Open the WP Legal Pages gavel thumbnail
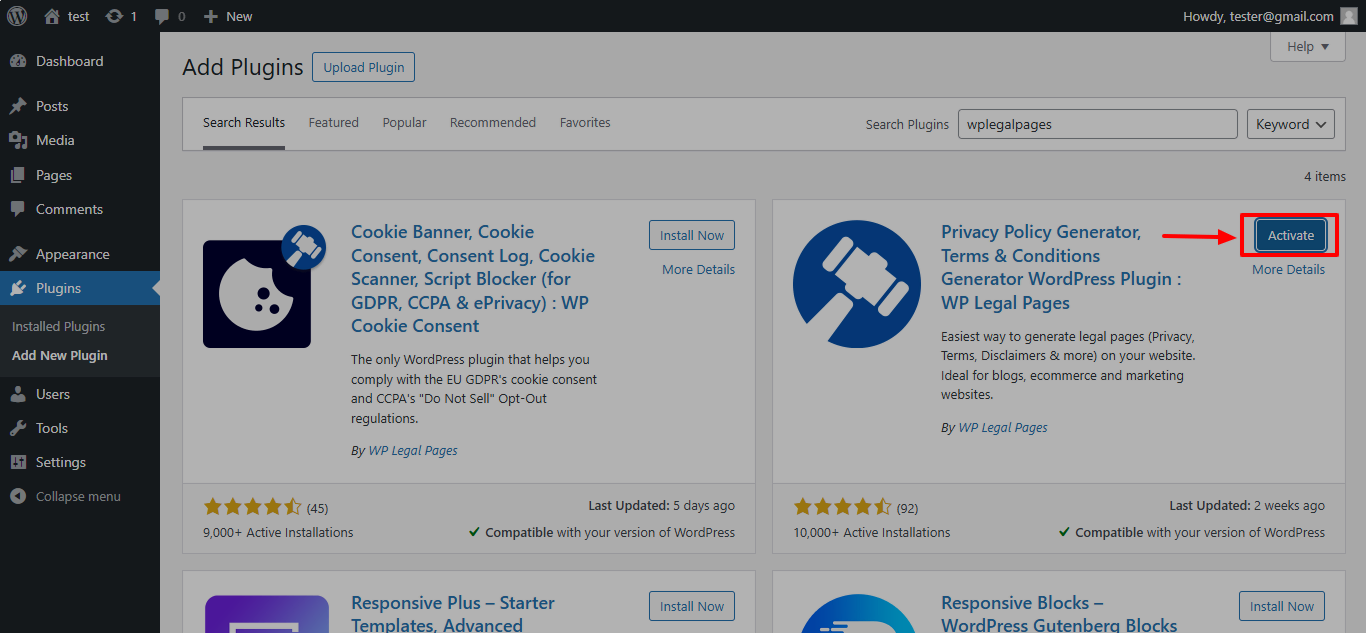The width and height of the screenshot is (1366, 633). [x=857, y=285]
